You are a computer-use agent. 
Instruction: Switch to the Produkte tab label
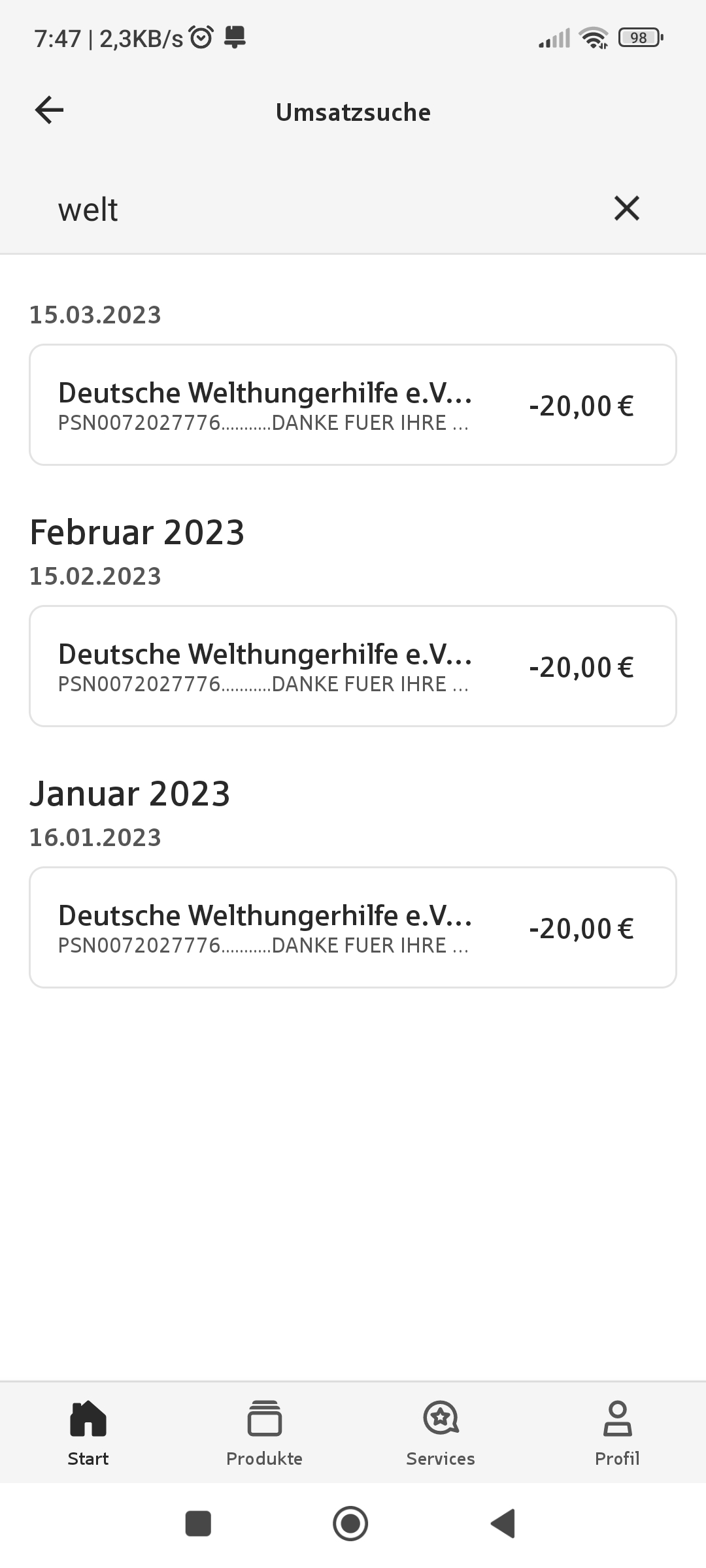264,1459
